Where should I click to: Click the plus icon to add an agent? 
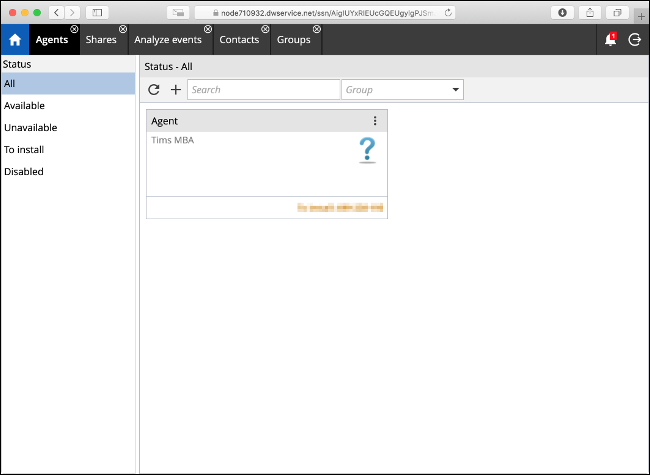[176, 90]
